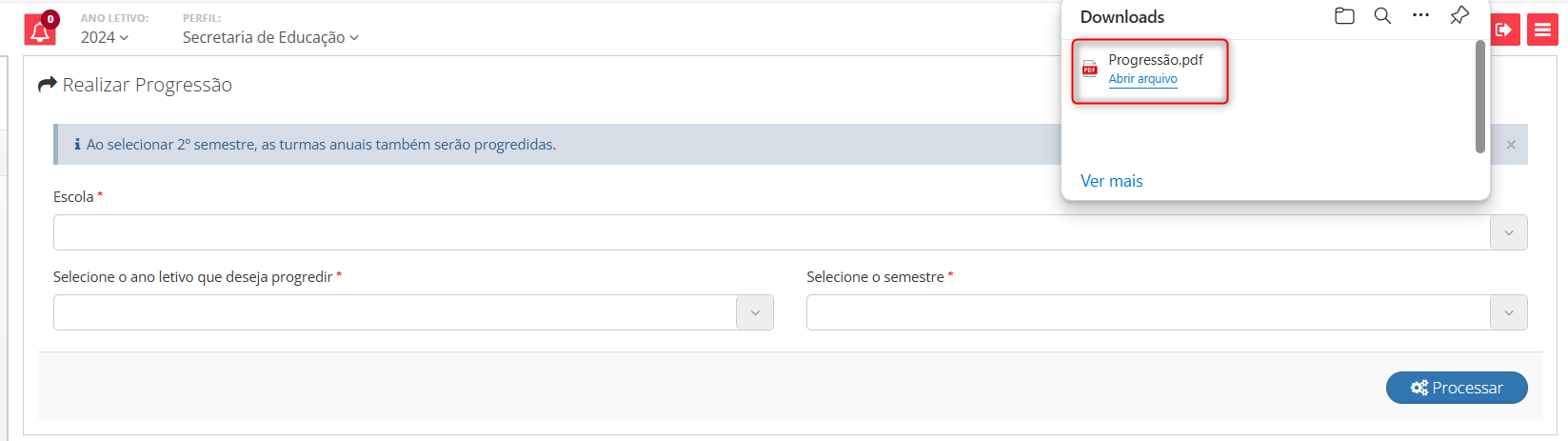The image size is (1568, 441).
Task: Click the Downloads panel scrollbar
Action: pyautogui.click(x=1479, y=96)
